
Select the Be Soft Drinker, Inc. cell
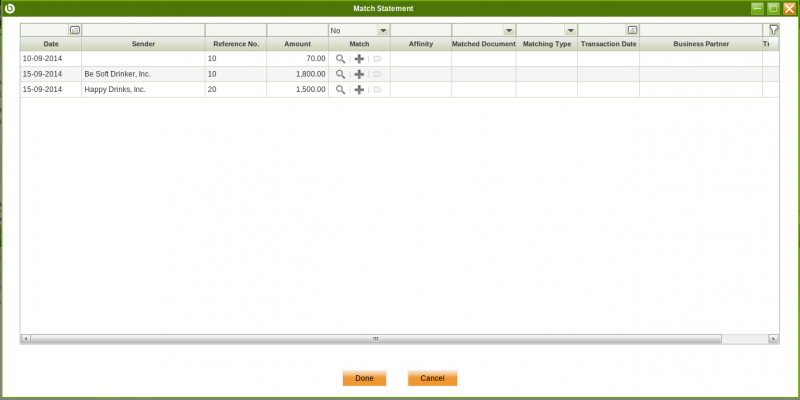143,74
